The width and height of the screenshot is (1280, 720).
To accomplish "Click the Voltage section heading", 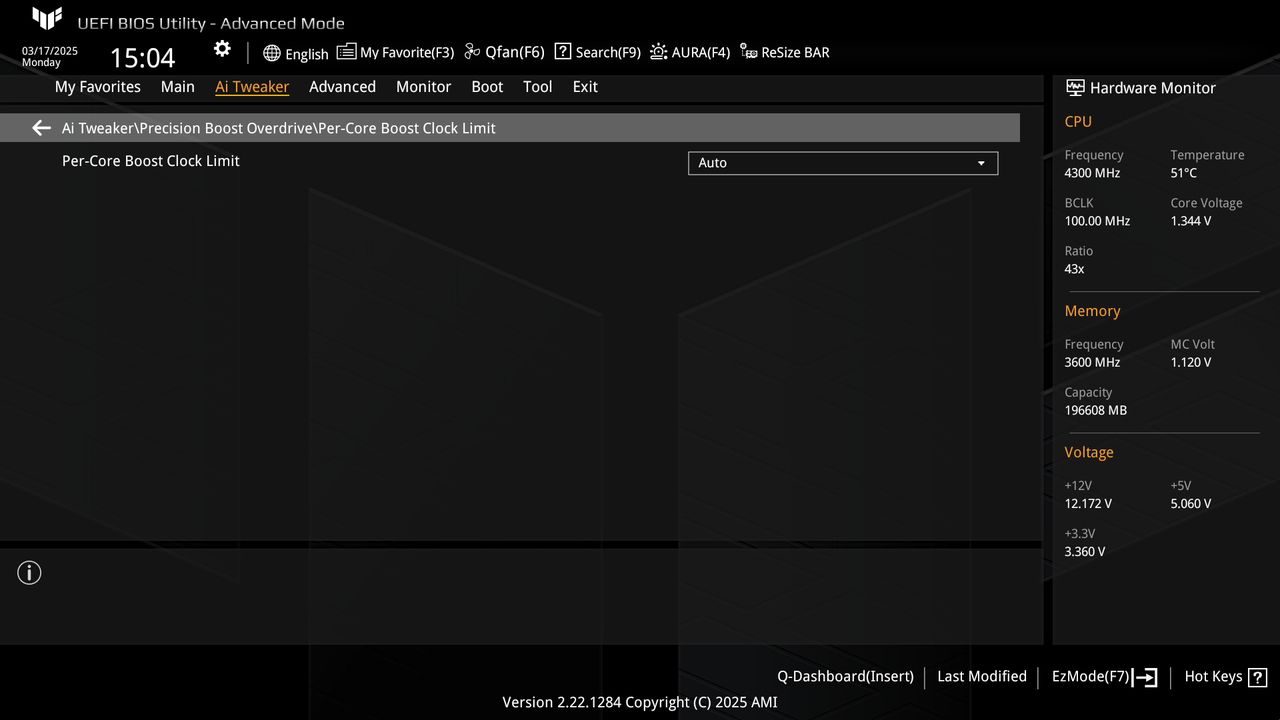I will tap(1089, 452).
